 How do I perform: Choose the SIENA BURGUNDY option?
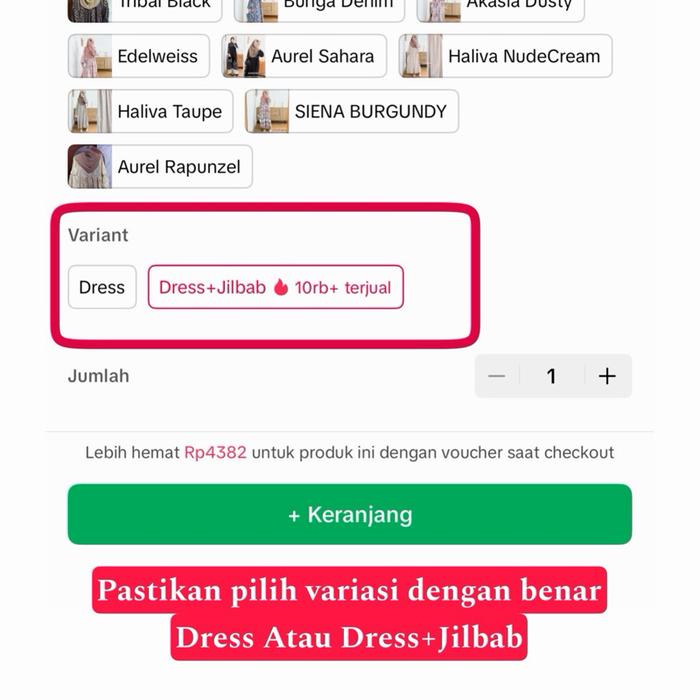pos(352,112)
